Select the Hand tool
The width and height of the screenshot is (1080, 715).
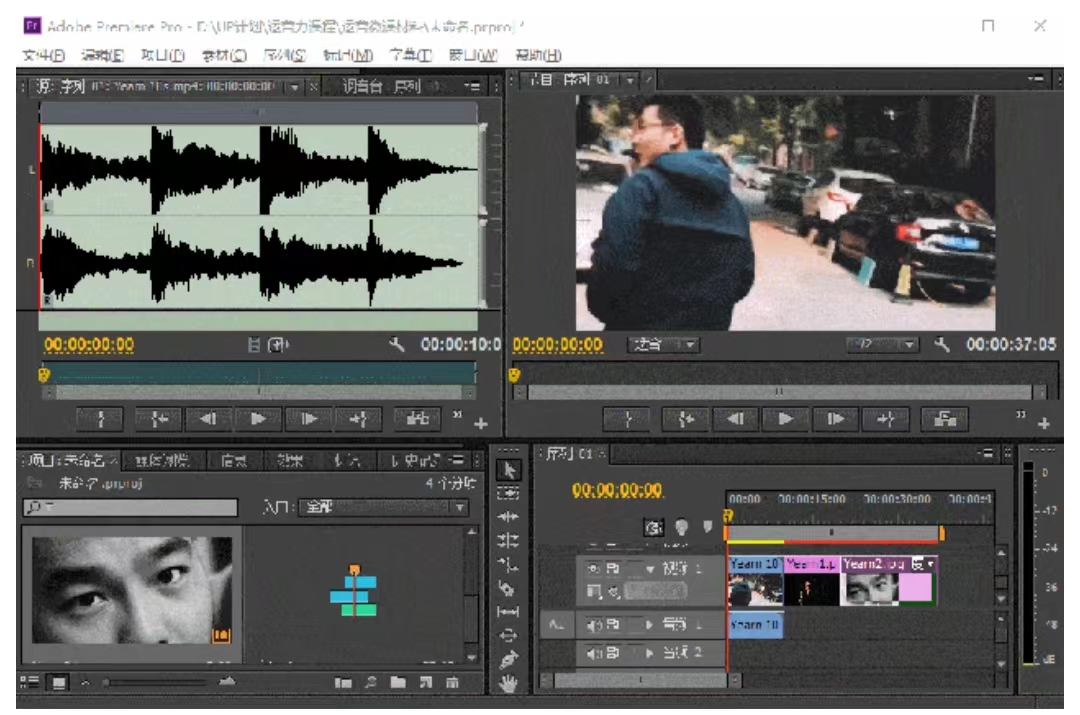click(508, 685)
